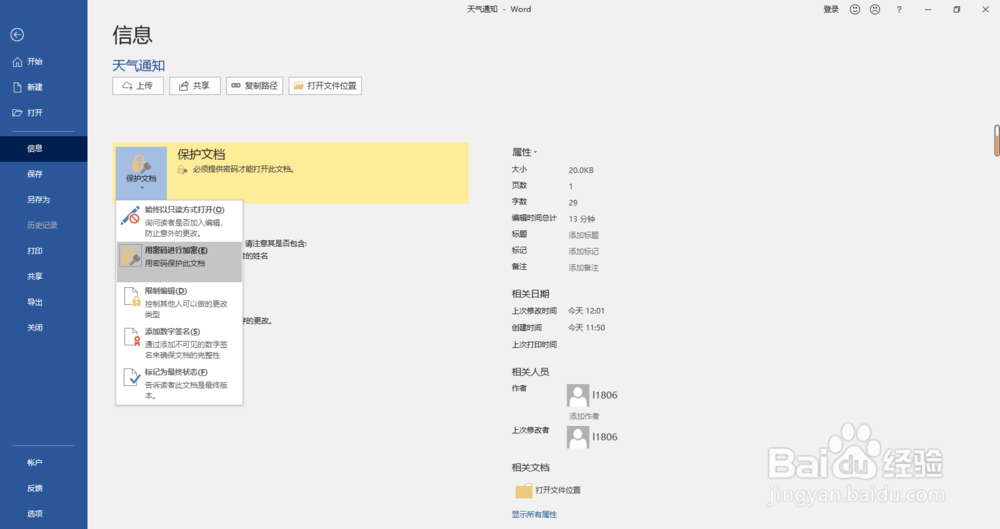Viewport: 1000px width, 529px height.
Task: Choose 限制编辑 menu option
Action: tap(179, 302)
